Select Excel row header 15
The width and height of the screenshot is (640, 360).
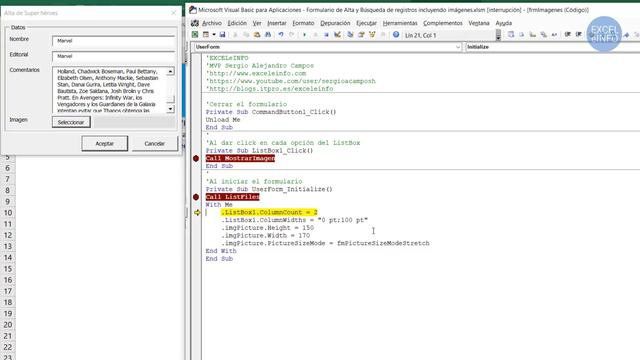(x=8, y=269)
